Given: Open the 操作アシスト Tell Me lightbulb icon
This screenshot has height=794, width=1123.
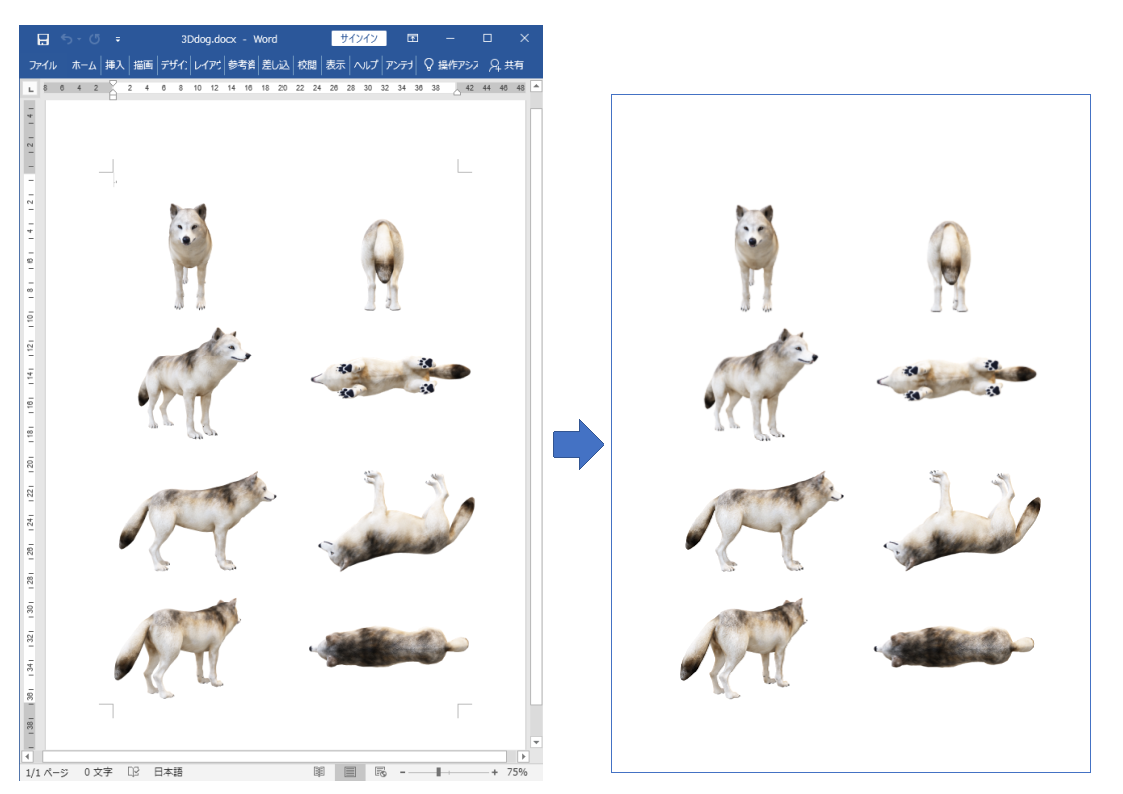Looking at the screenshot, I should click(x=428, y=65).
